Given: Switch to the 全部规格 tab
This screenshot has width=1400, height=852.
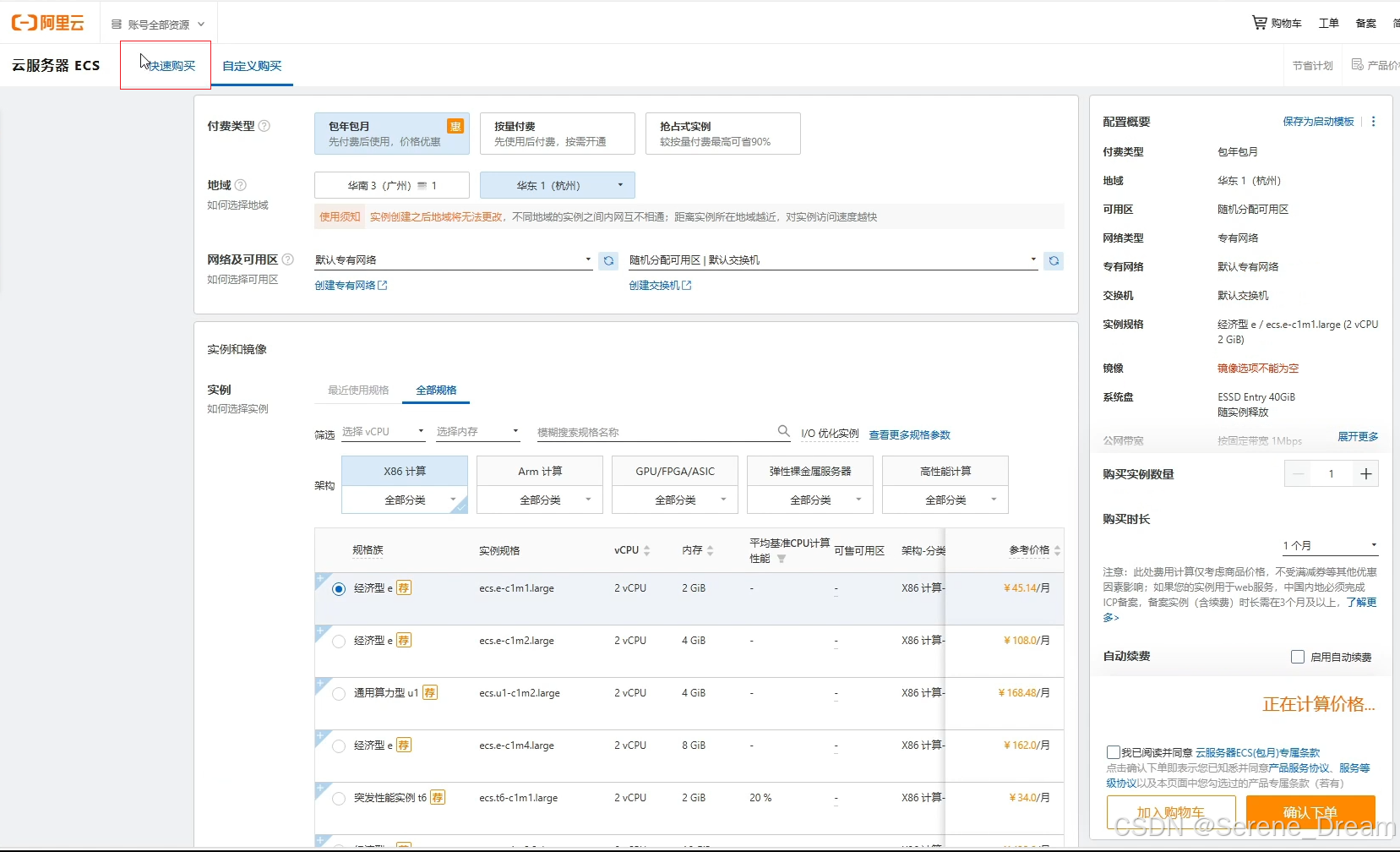Looking at the screenshot, I should pyautogui.click(x=436, y=390).
